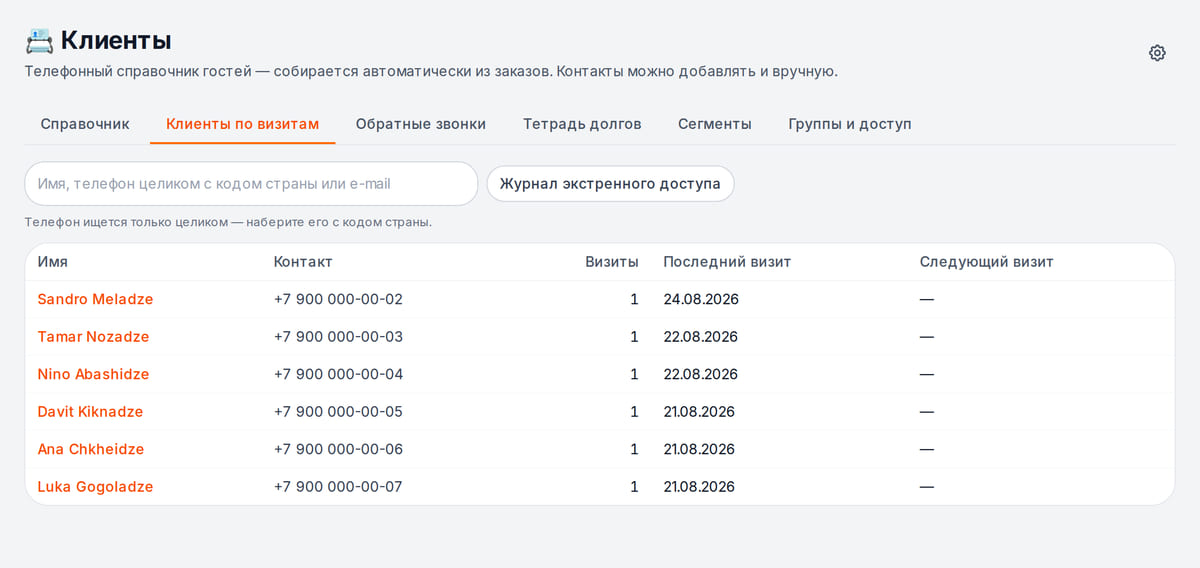Switch to Группы и доступ tab

click(850, 124)
